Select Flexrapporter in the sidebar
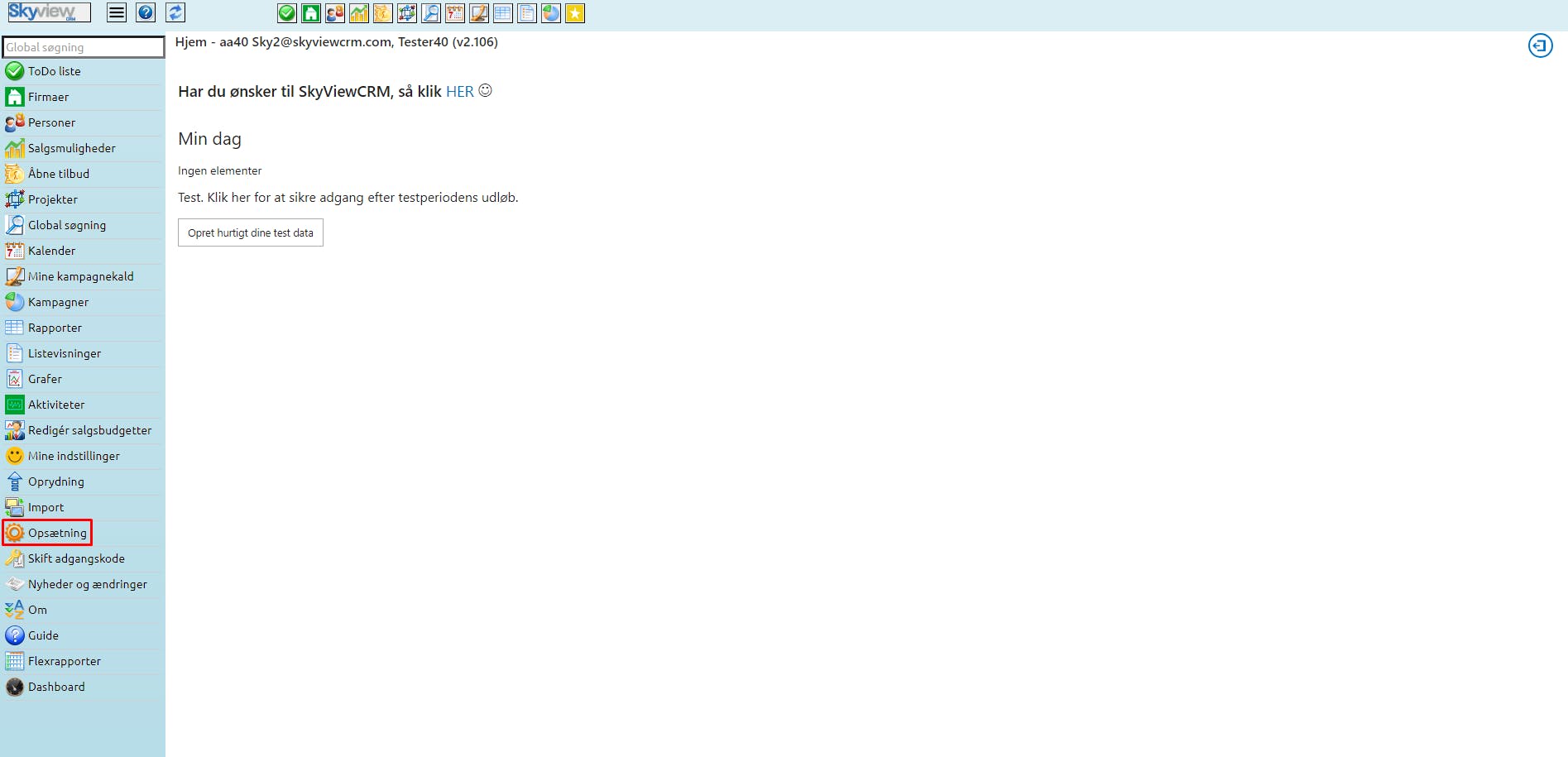The image size is (1568, 757). (x=83, y=661)
